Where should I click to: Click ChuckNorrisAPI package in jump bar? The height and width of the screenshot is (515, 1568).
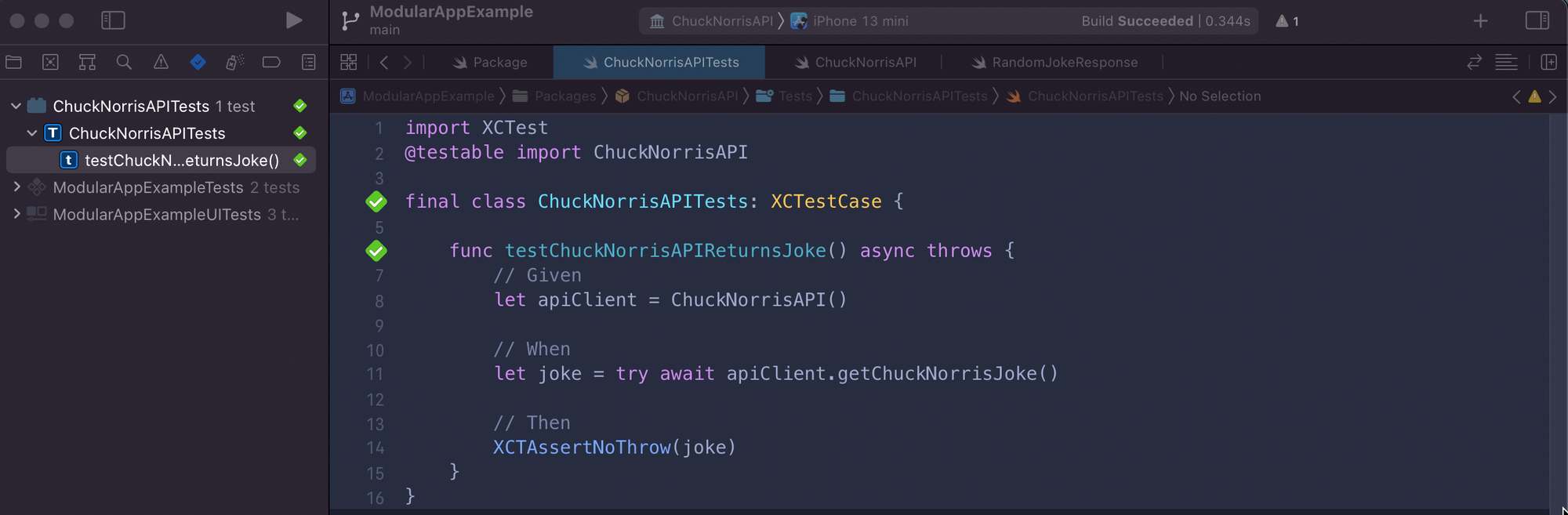pos(677,96)
